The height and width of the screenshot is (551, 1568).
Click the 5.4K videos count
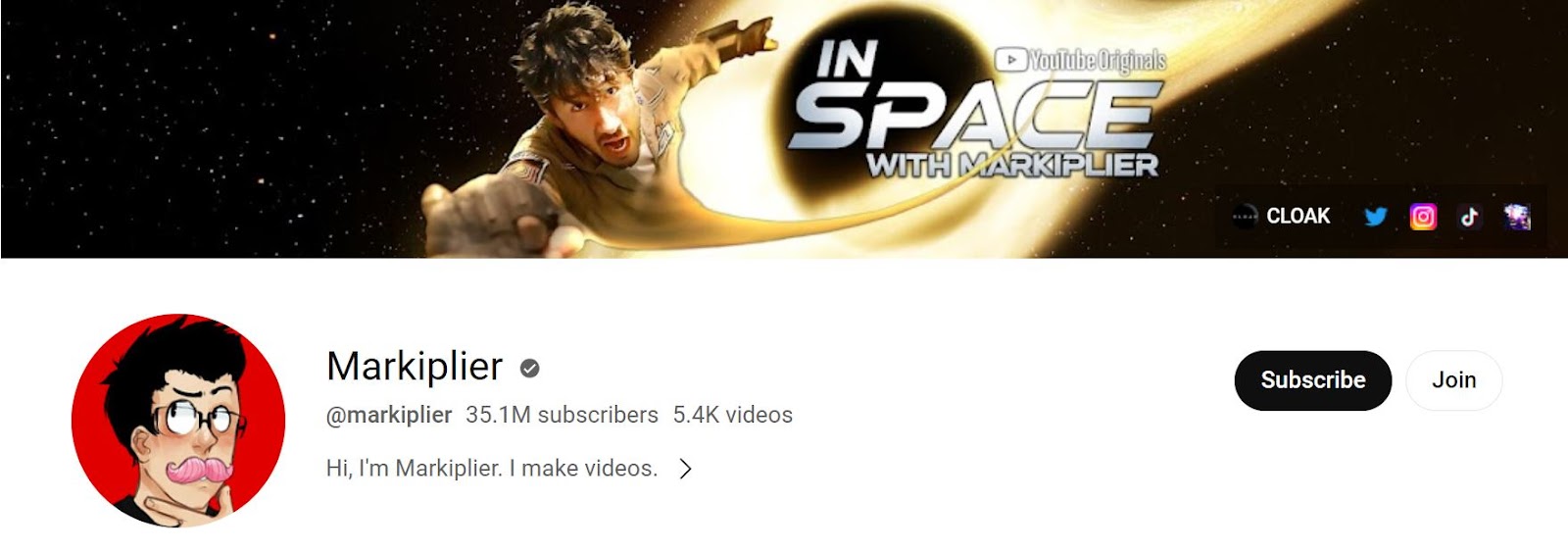coord(732,415)
